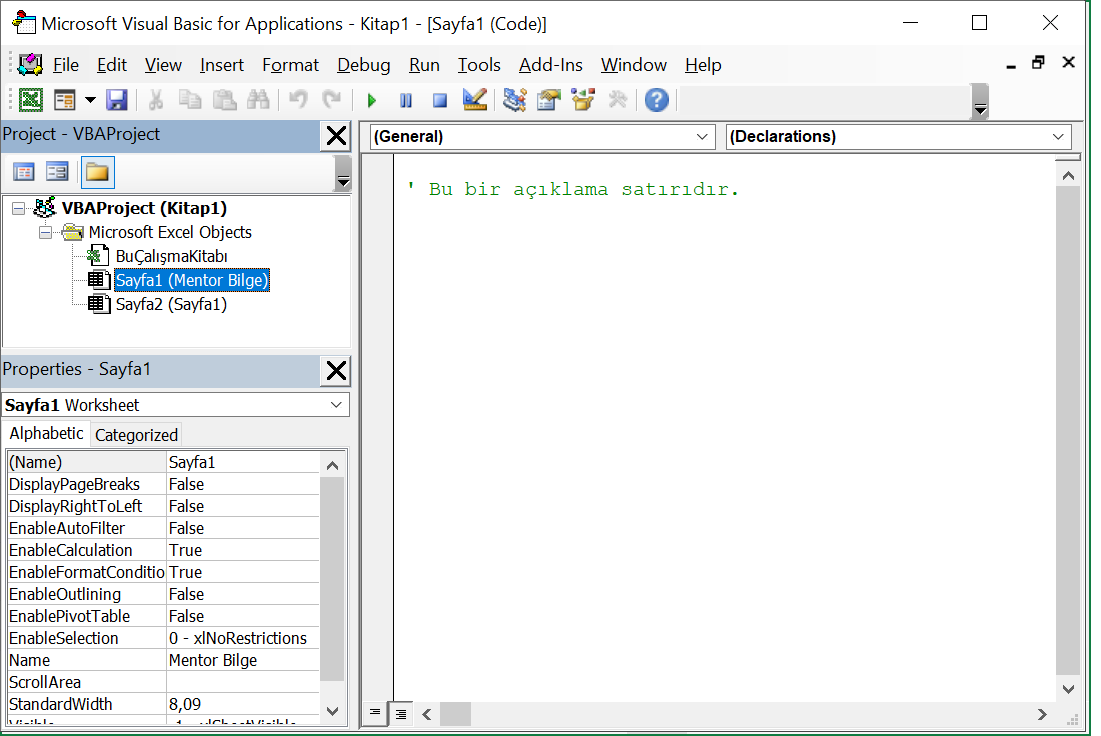Screen dimensions: 1101x736
Task: Close the Properties - Sayfa1 pane
Action: coord(336,370)
